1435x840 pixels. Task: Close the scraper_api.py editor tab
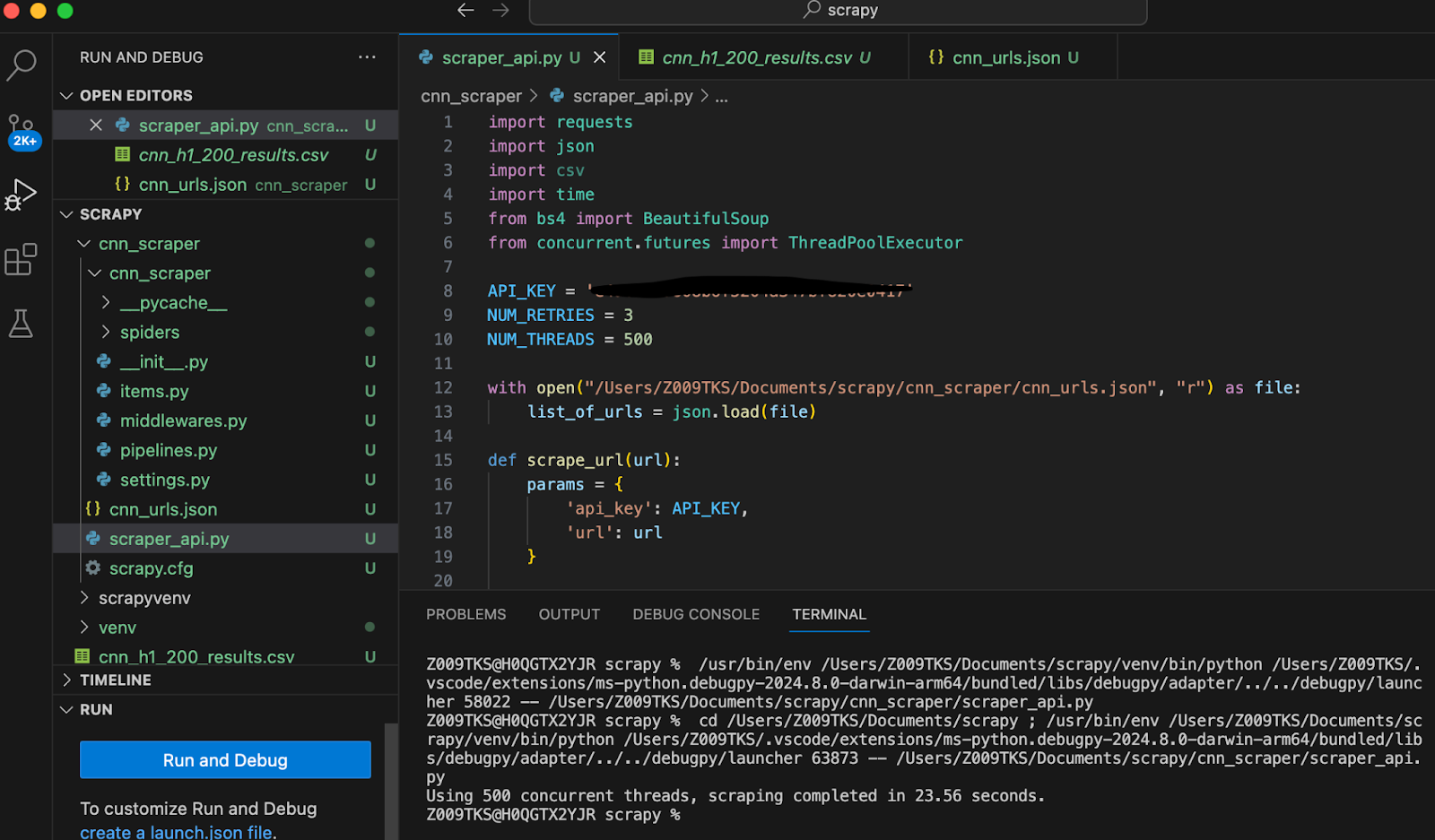[x=600, y=57]
